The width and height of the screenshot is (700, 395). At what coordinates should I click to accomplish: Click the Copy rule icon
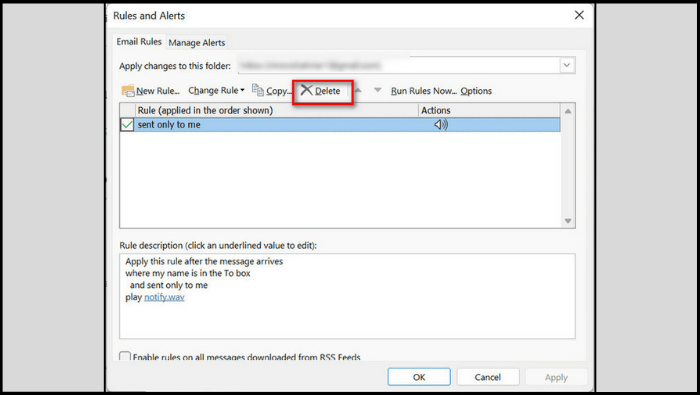[258, 90]
